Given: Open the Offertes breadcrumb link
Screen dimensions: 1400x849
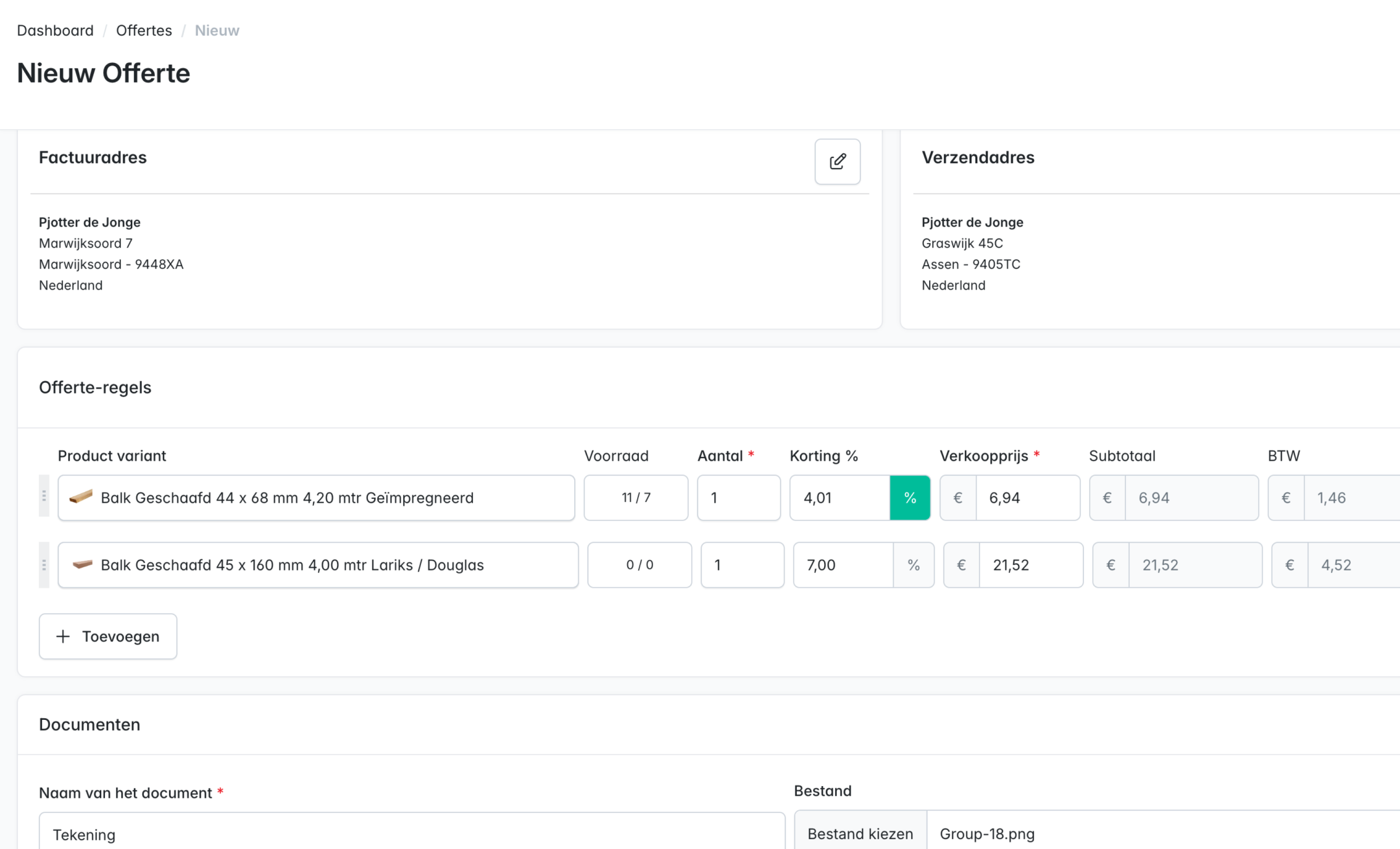Looking at the screenshot, I should (x=144, y=31).
